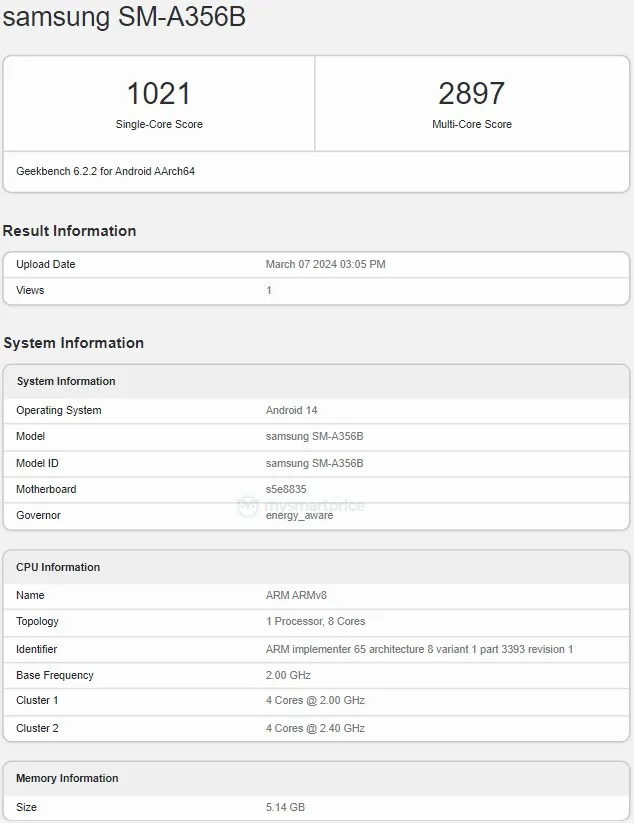Image resolution: width=634 pixels, height=823 pixels.
Task: Select the Cluster 2 value 4 Cores @ 2.40 GHz
Action: pos(315,728)
